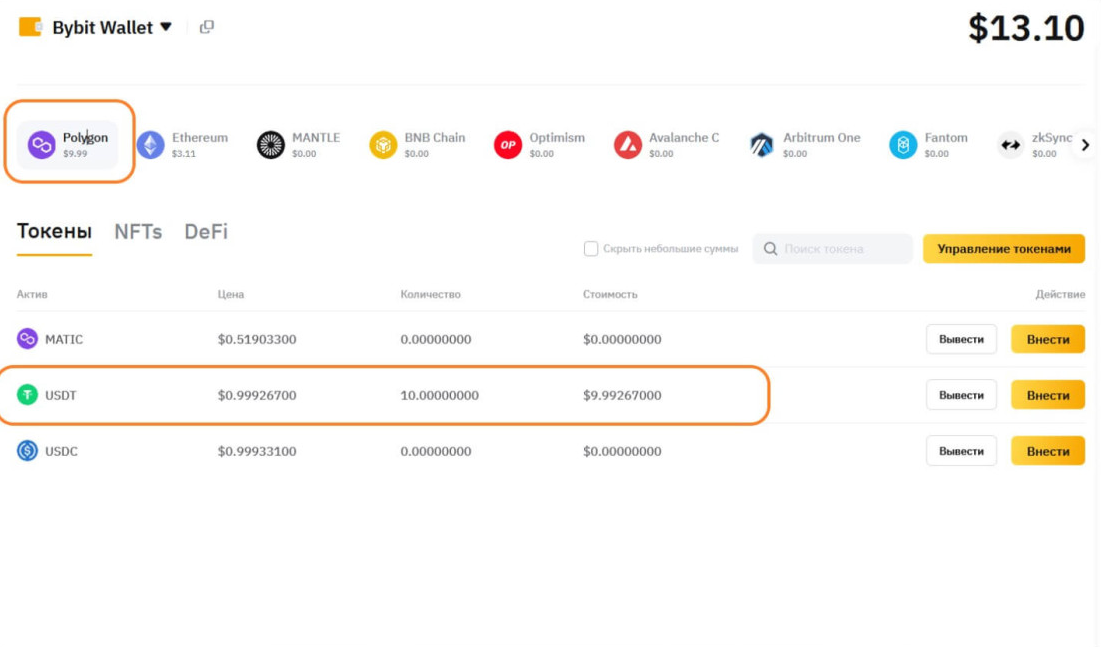Switch to the NFTs tab
The image size is (1101, 647).
coord(137,231)
